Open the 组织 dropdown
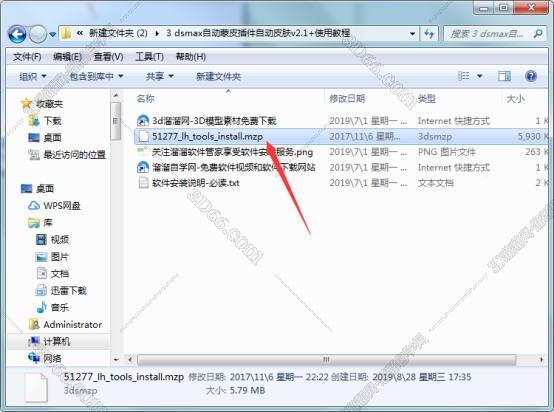Viewport: 554px width, 412px height. (x=33, y=76)
